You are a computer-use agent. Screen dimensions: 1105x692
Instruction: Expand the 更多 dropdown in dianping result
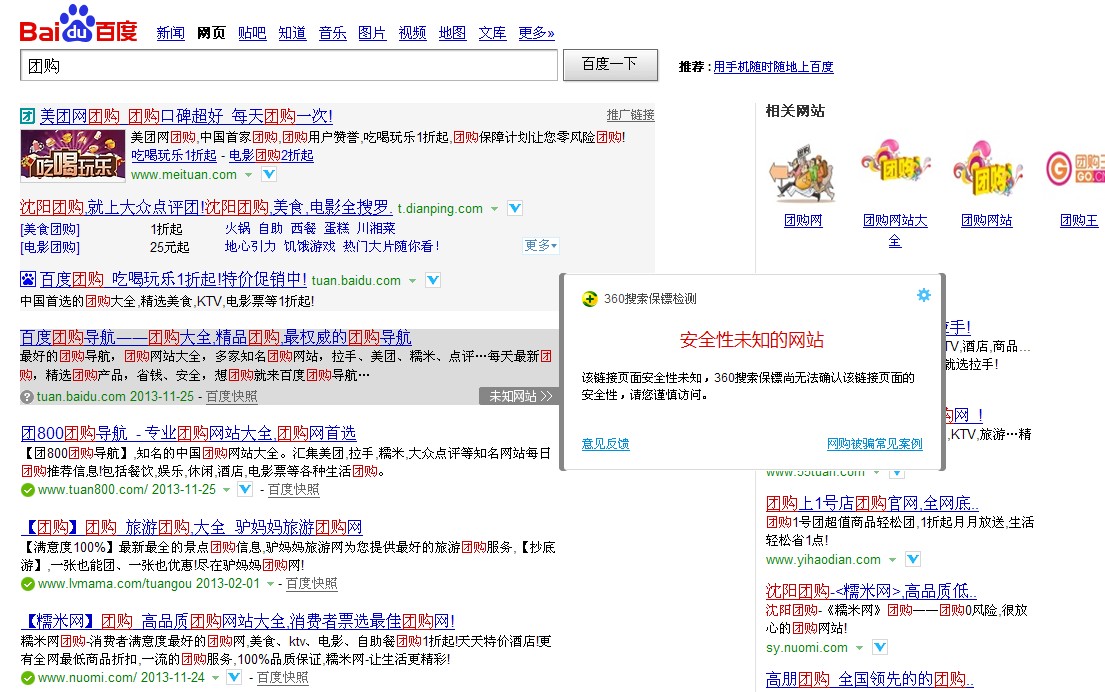(541, 245)
